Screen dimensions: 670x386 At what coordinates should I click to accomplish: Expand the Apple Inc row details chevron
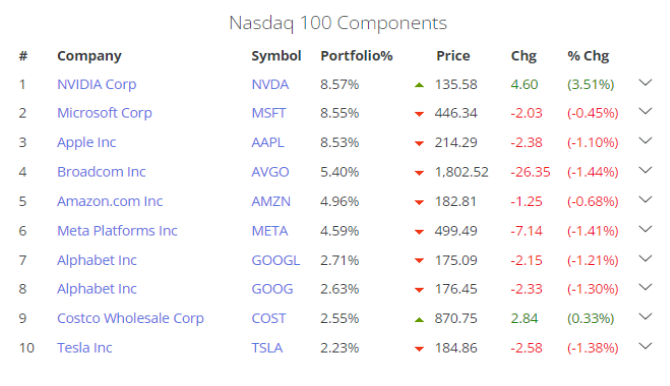(x=645, y=141)
